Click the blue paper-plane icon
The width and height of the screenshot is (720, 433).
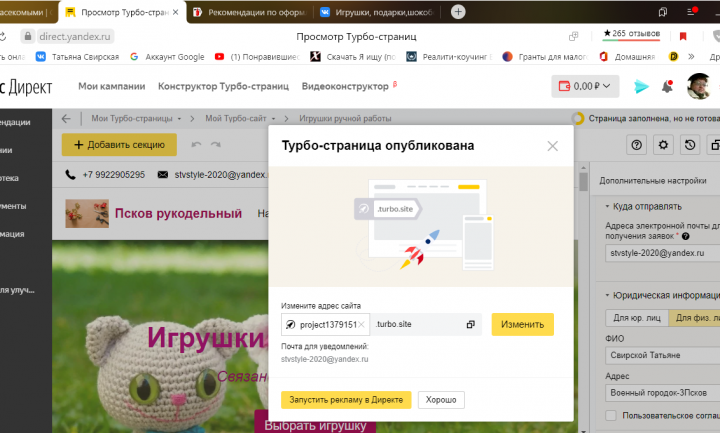641,86
